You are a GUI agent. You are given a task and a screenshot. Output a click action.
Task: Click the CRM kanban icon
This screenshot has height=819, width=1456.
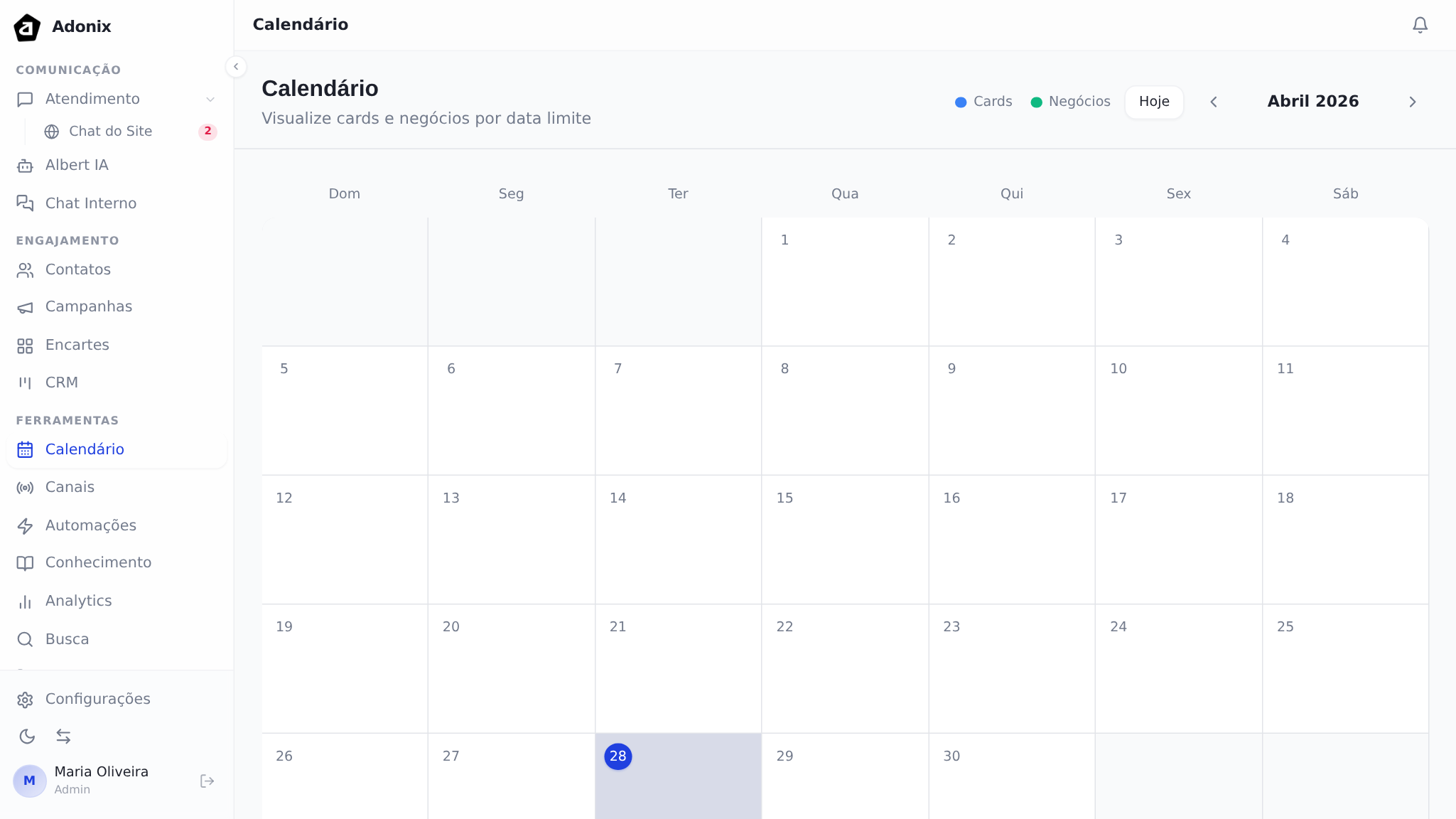pos(25,383)
